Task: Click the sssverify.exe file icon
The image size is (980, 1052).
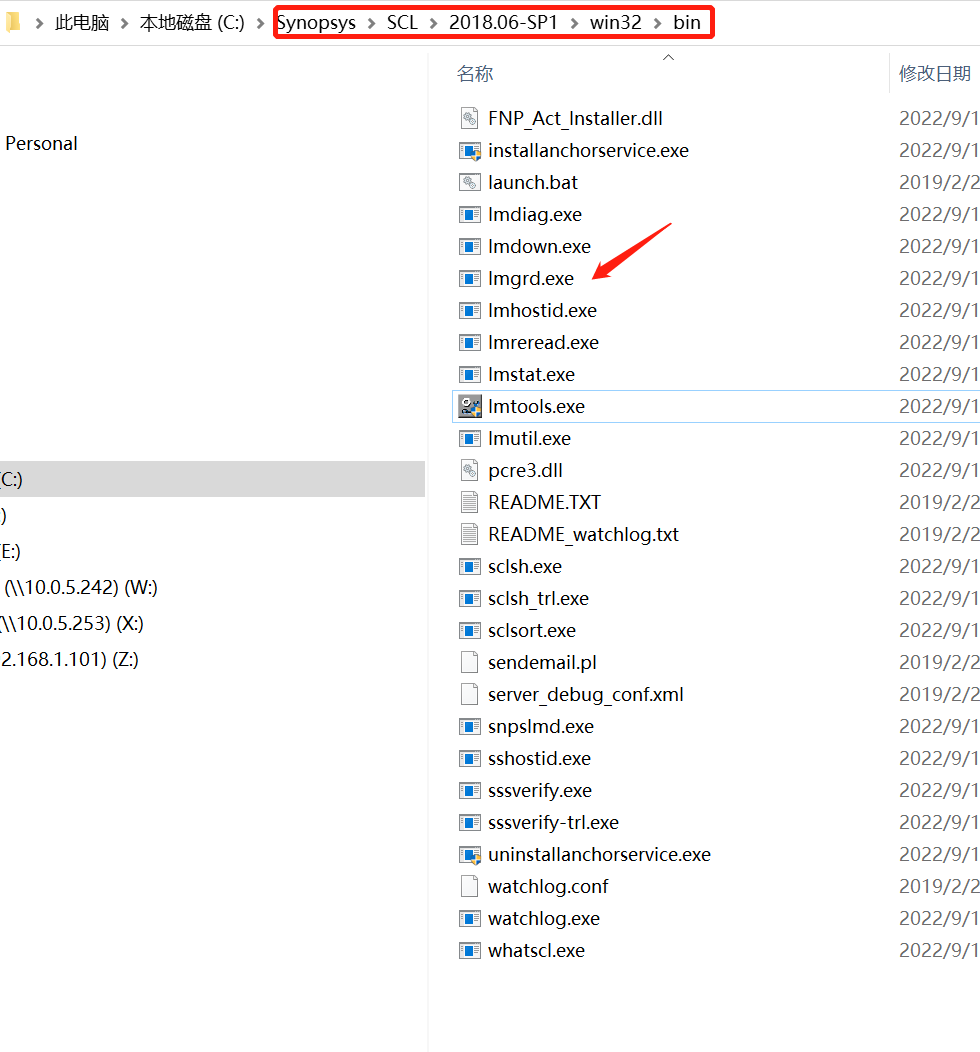Action: coord(470,791)
